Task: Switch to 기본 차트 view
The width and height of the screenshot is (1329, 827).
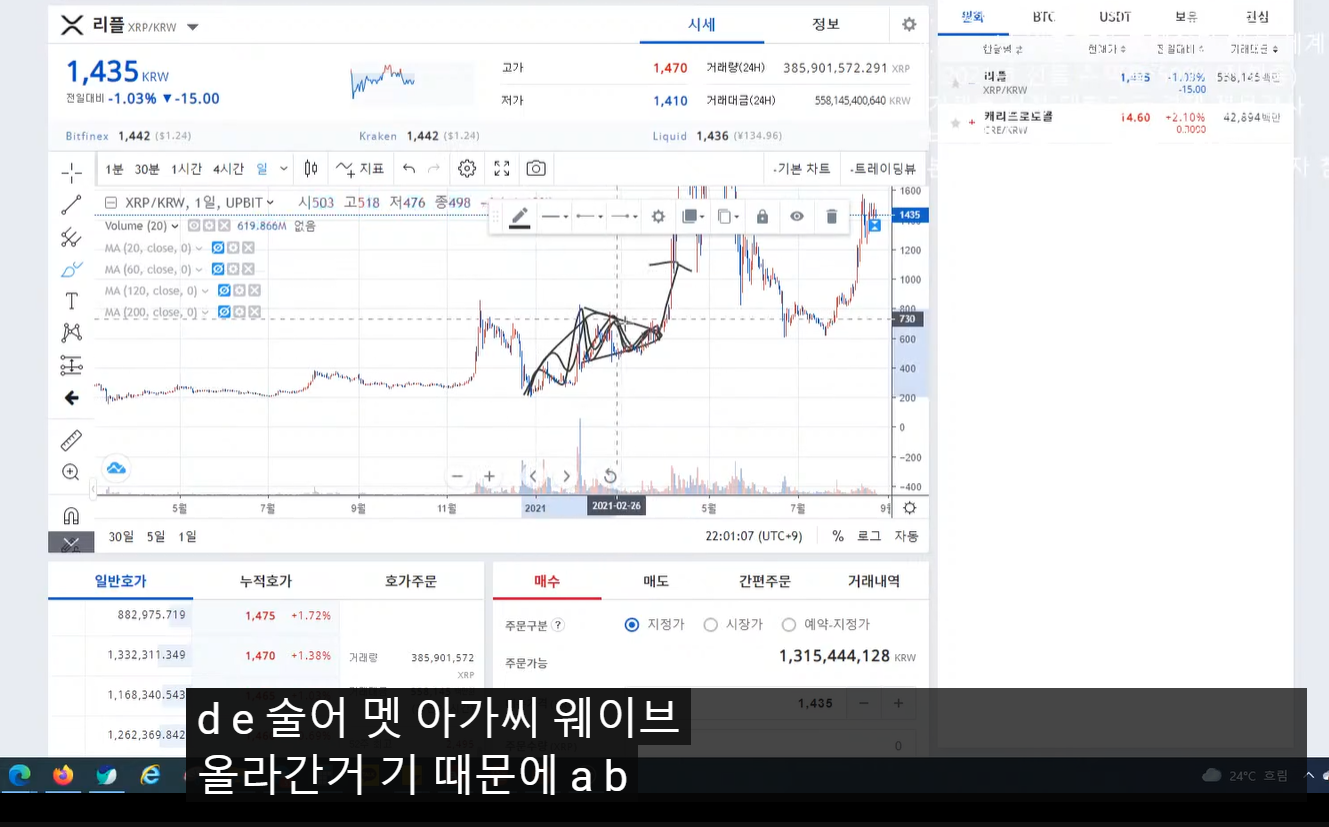Action: (802, 169)
